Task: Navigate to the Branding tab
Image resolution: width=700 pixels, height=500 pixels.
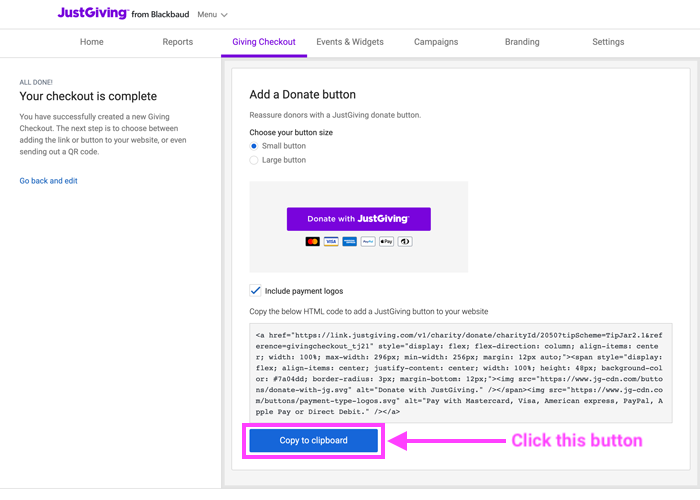Action: click(522, 42)
